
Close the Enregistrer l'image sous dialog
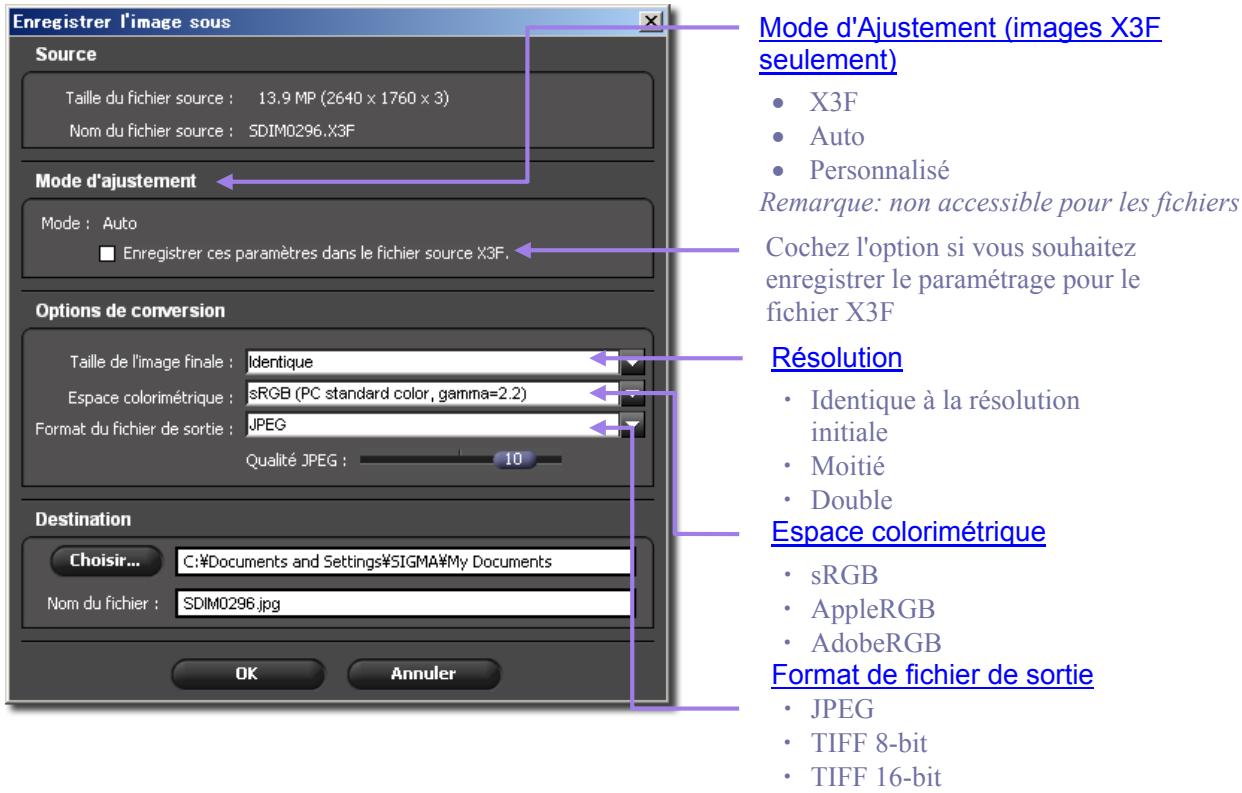[x=653, y=21]
